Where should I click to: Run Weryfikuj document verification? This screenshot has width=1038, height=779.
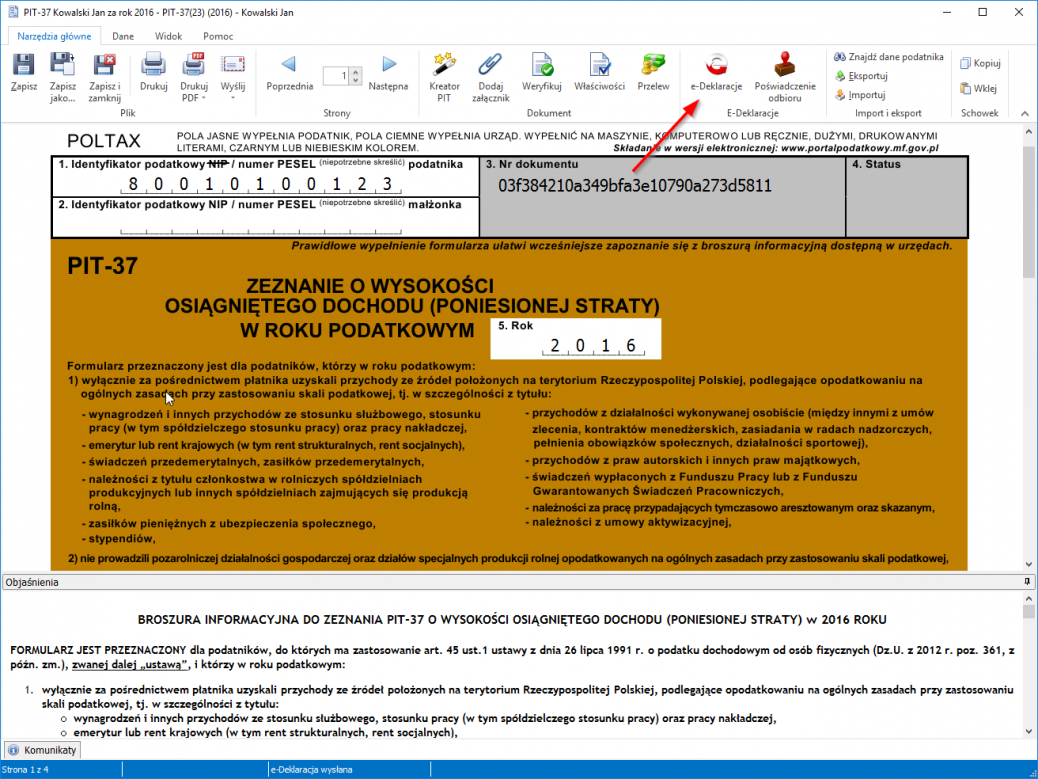[x=542, y=71]
